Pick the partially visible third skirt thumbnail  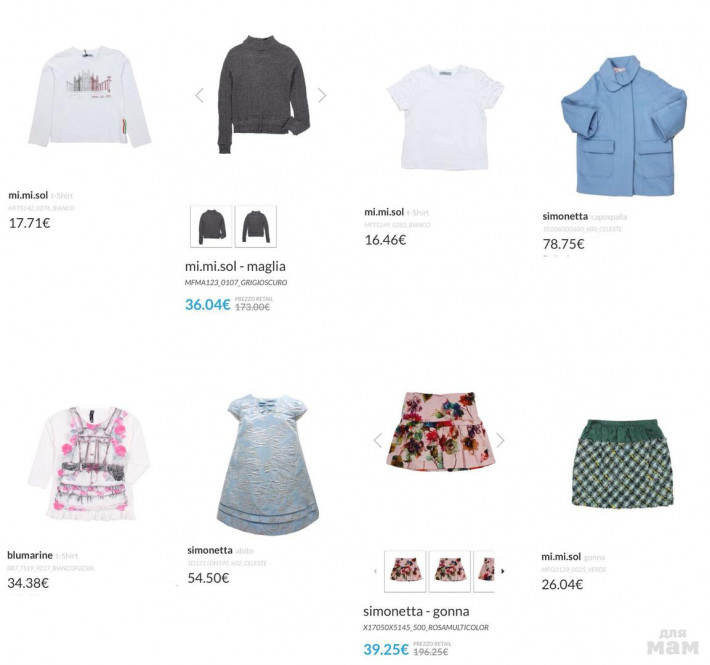pos(484,571)
